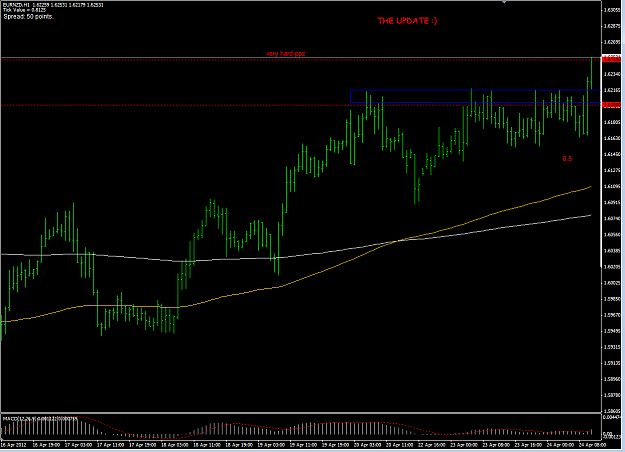
Task: Click the '19 Apr 11:00' time label
Action: pos(303,445)
